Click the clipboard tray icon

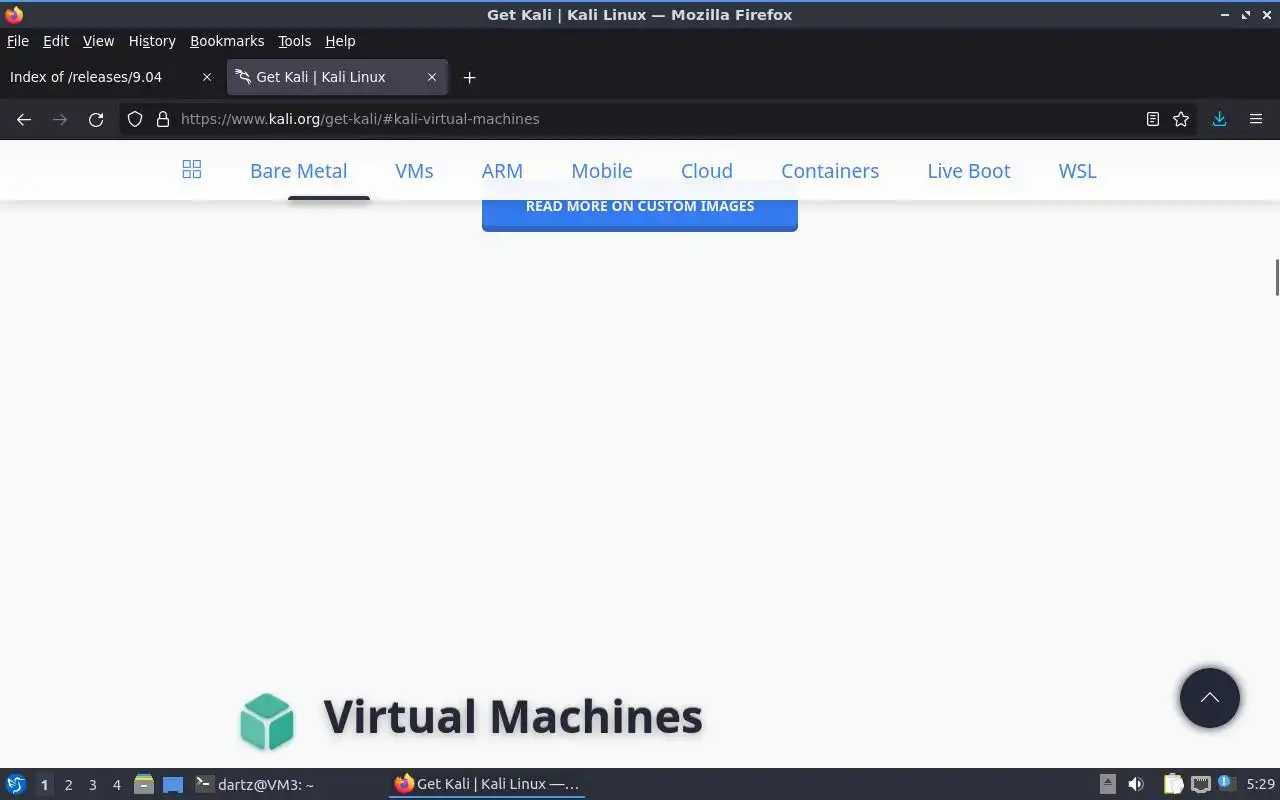click(1173, 784)
